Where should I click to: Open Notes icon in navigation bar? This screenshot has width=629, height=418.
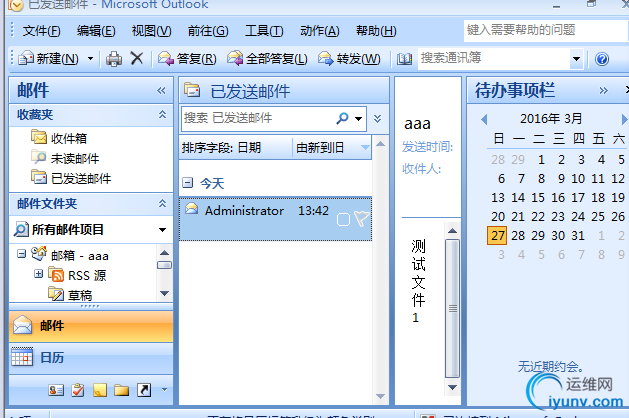pos(100,390)
